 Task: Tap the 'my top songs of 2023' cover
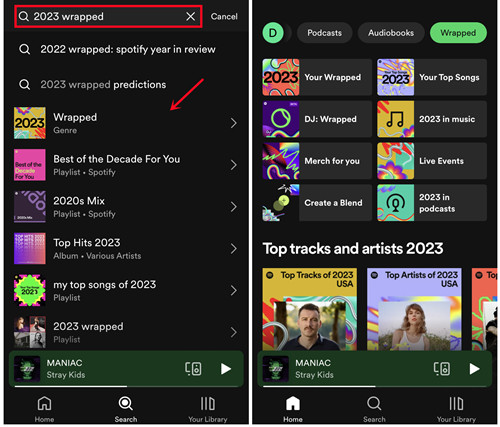30,290
